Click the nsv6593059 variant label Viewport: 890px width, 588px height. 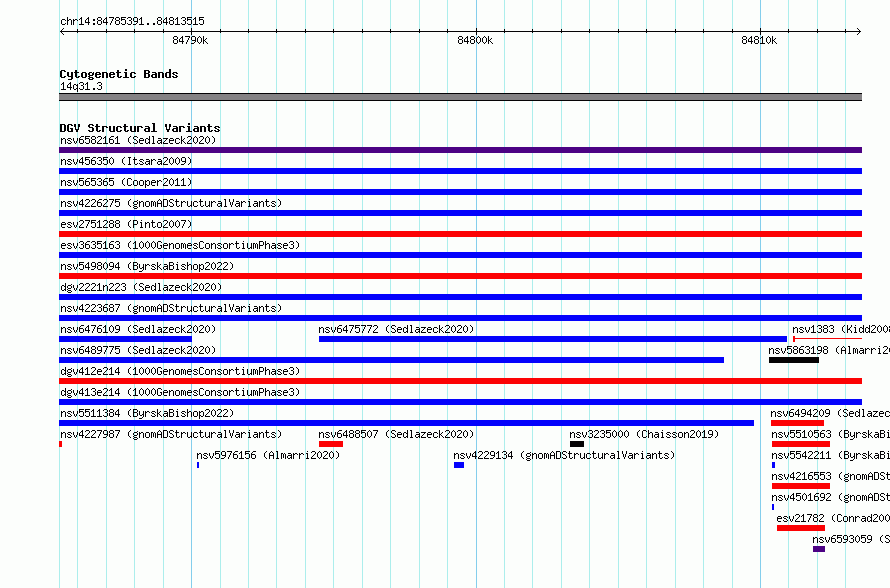[x=851, y=539]
